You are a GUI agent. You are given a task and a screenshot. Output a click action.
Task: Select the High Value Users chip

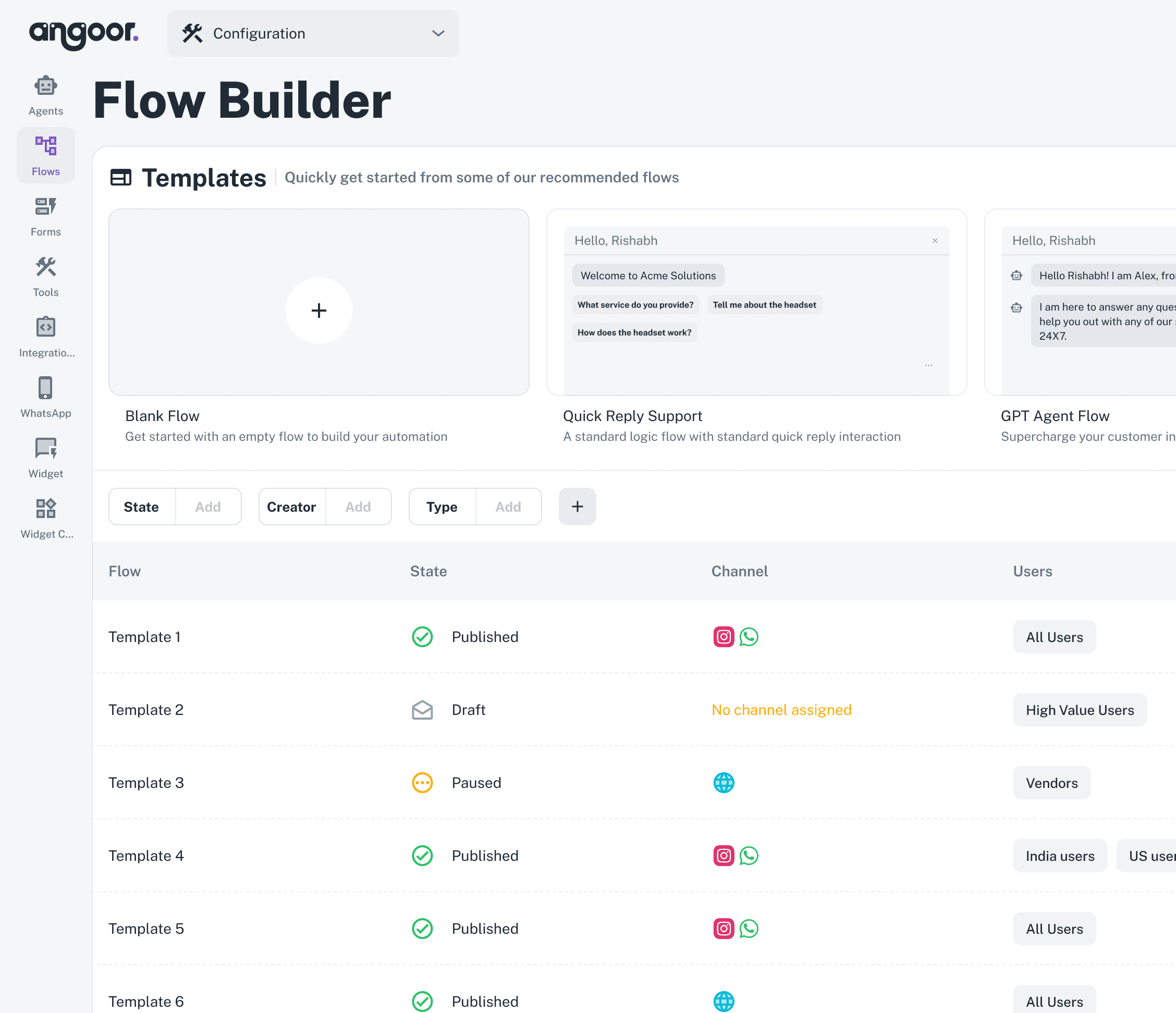(1080, 710)
